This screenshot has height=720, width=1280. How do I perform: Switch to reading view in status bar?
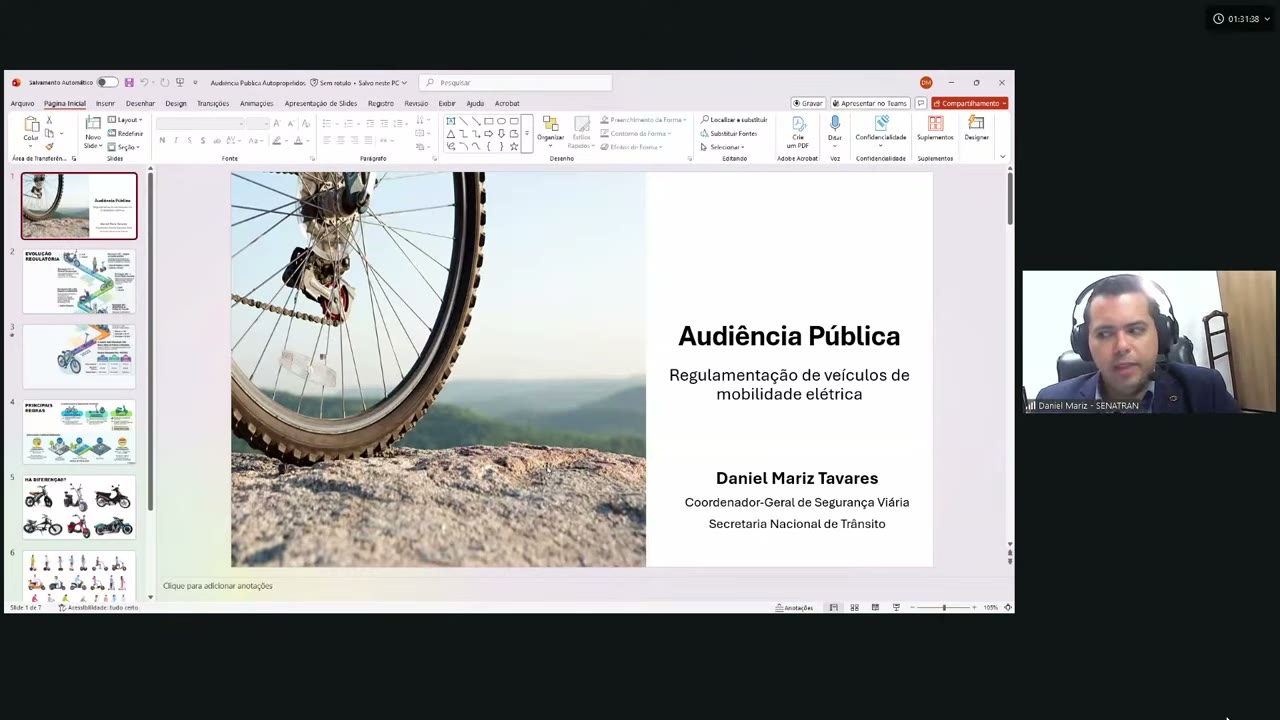click(875, 607)
